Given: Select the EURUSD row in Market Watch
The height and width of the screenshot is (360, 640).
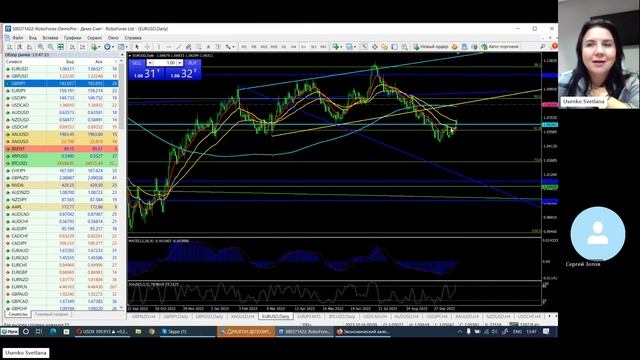Looking at the screenshot, I should click(x=61, y=69).
